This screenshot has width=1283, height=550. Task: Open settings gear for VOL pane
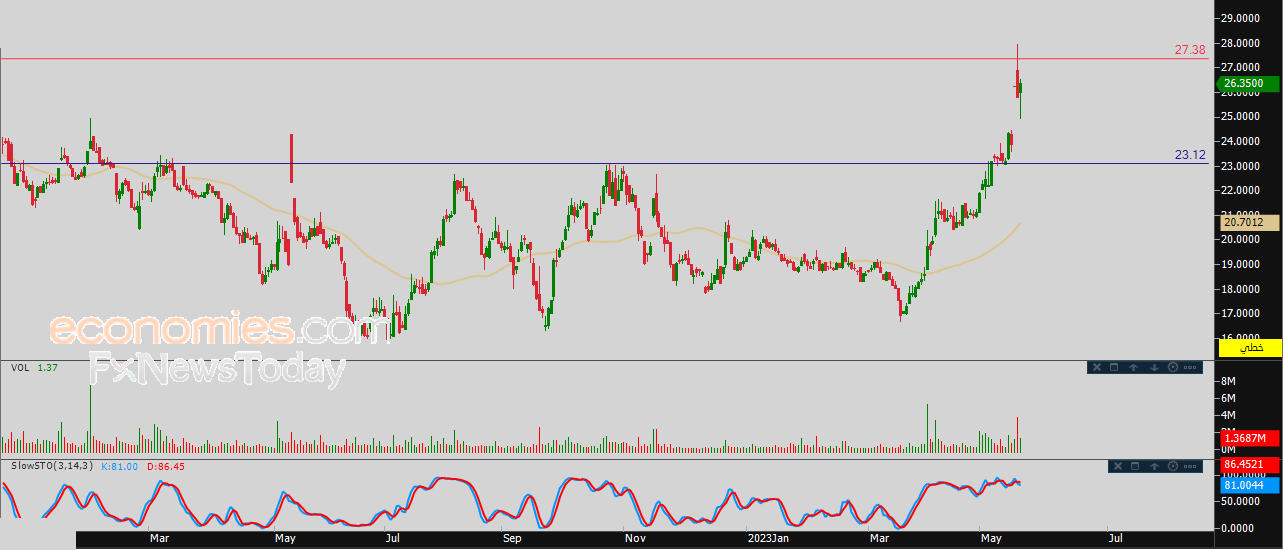click(x=1172, y=367)
